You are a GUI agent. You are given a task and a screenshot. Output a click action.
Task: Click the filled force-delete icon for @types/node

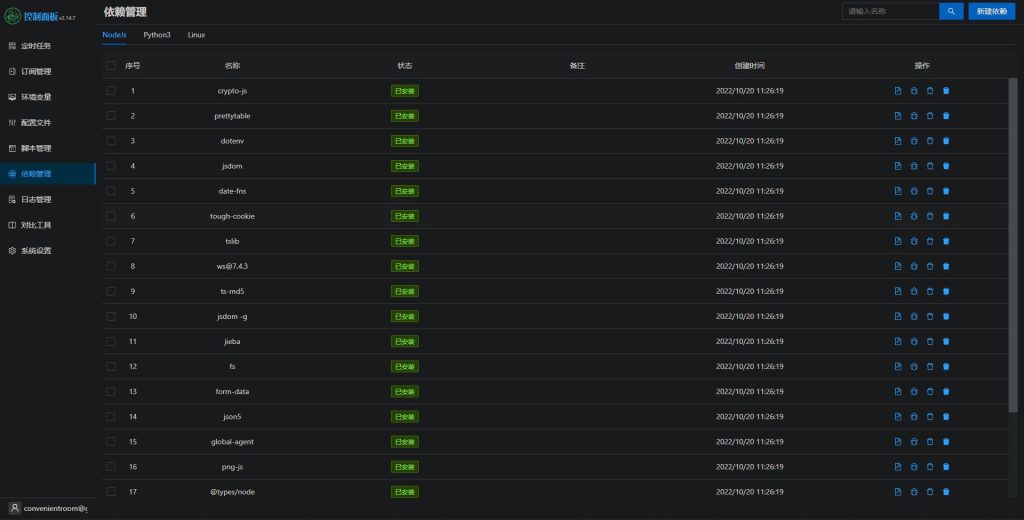point(946,492)
